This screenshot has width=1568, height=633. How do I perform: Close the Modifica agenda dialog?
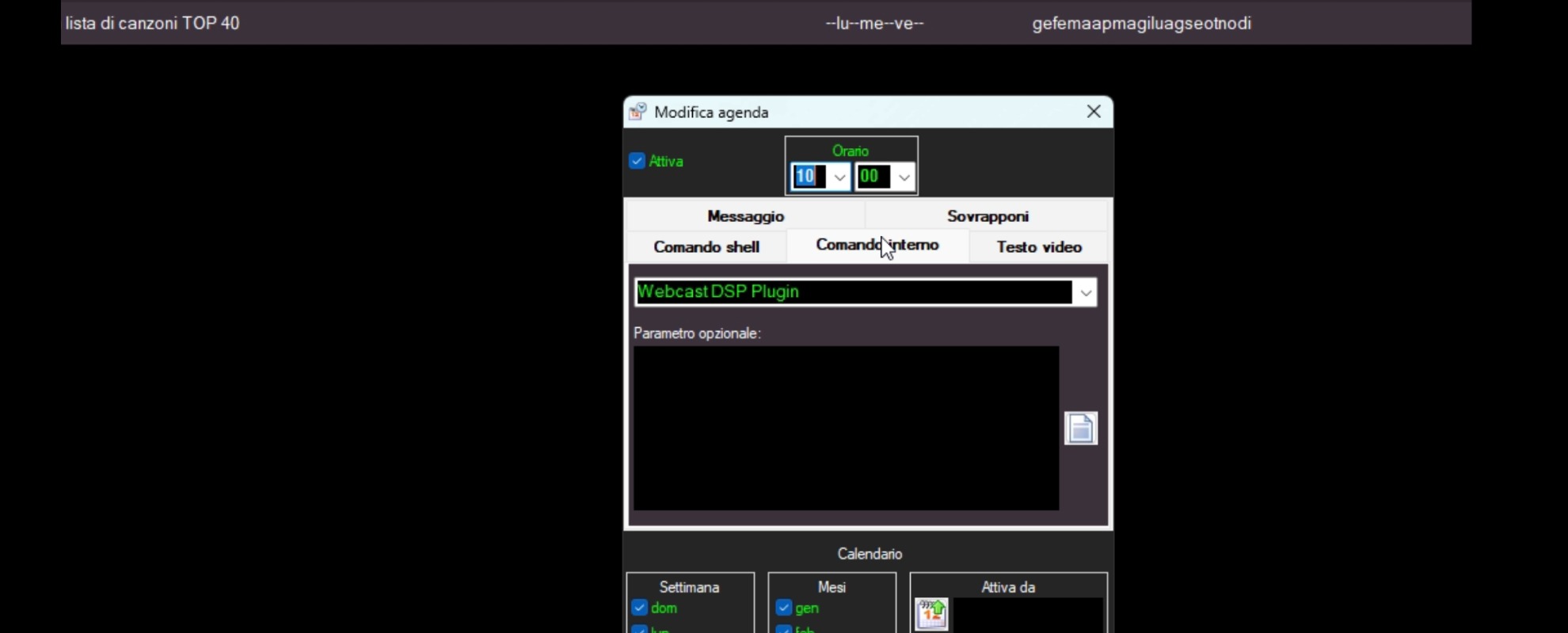tap(1094, 112)
